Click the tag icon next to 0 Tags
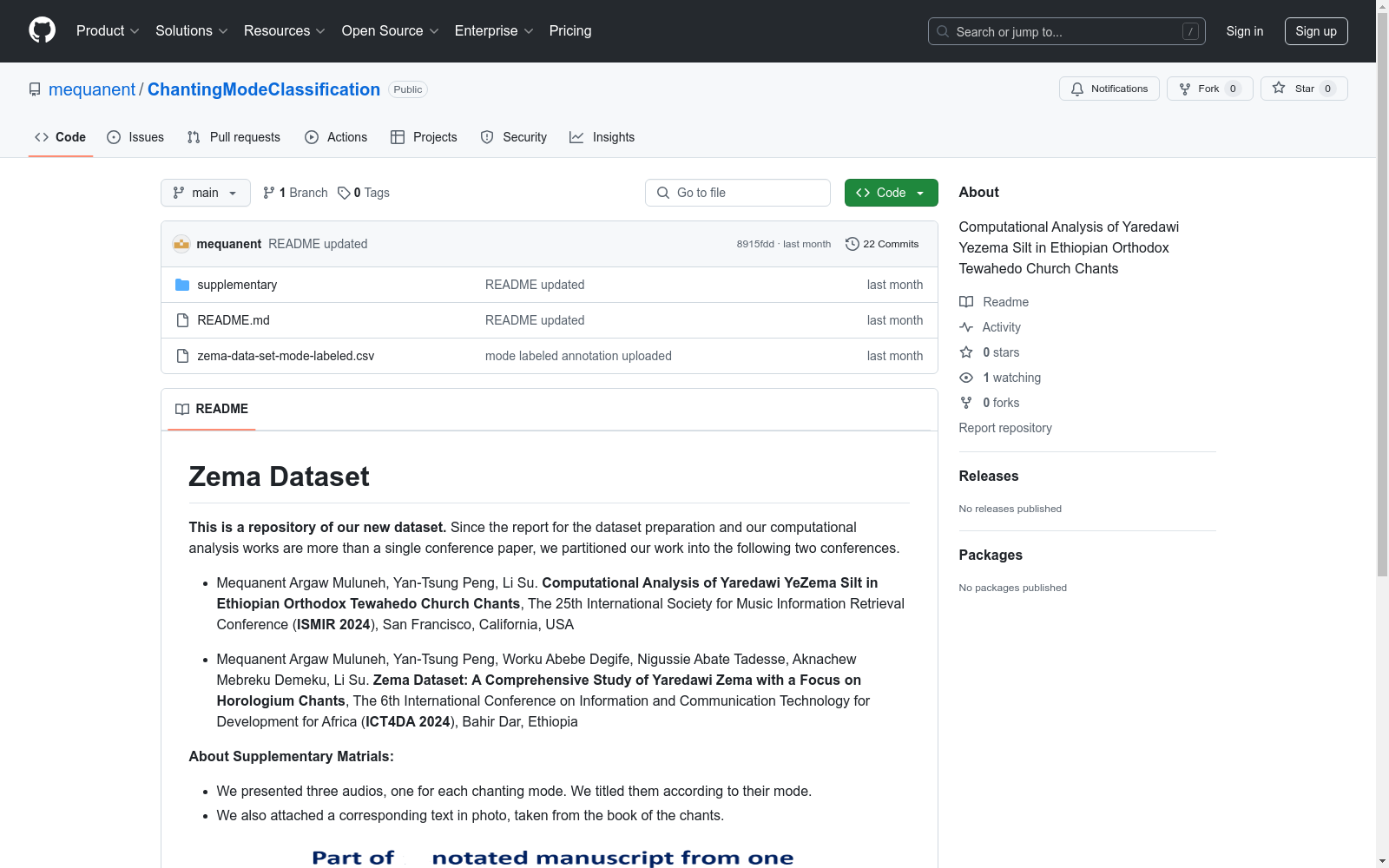The width and height of the screenshot is (1389, 868). (x=344, y=193)
